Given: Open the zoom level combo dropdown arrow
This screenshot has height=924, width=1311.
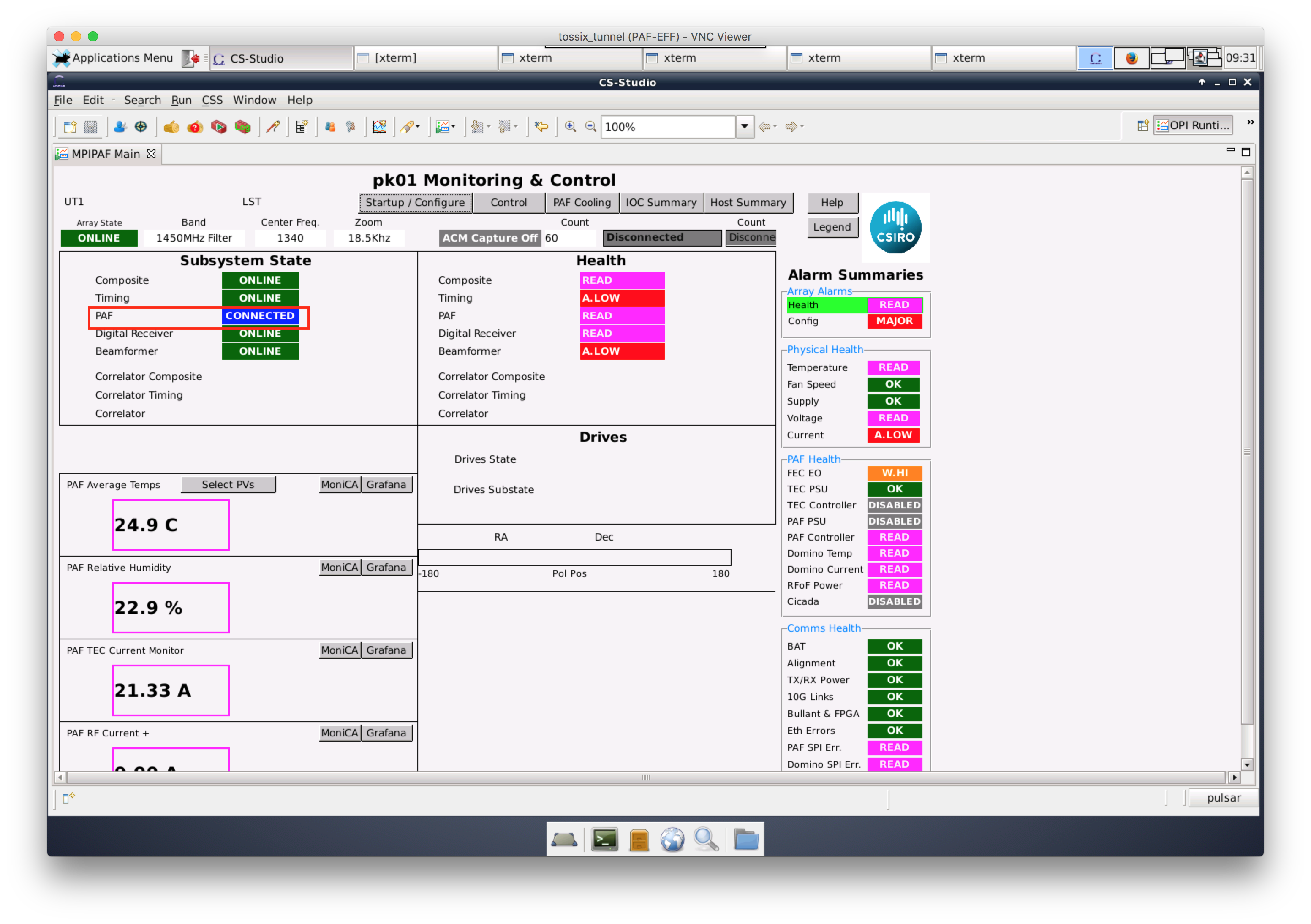Looking at the screenshot, I should [745, 127].
